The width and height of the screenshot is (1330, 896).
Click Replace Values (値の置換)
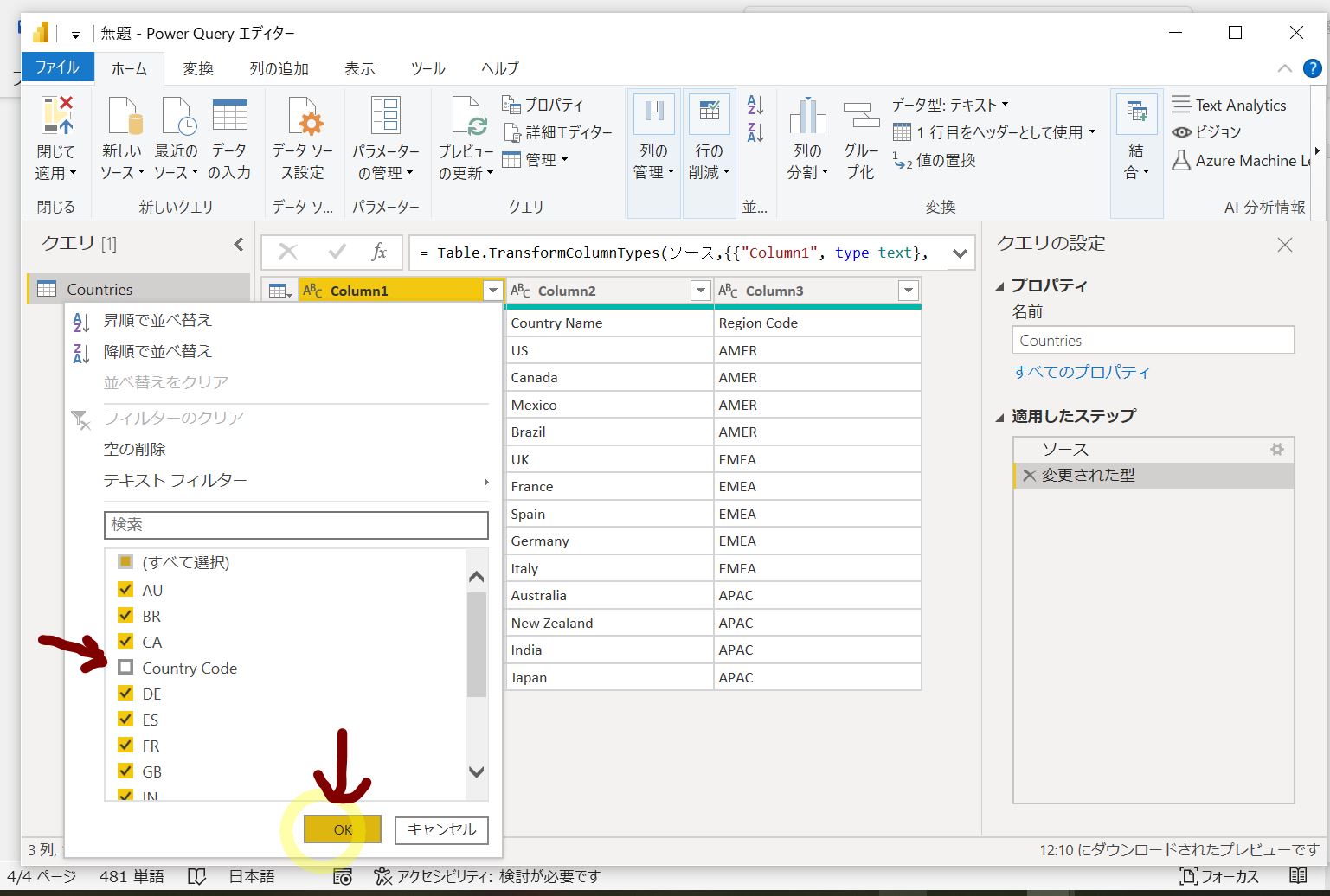click(x=935, y=161)
